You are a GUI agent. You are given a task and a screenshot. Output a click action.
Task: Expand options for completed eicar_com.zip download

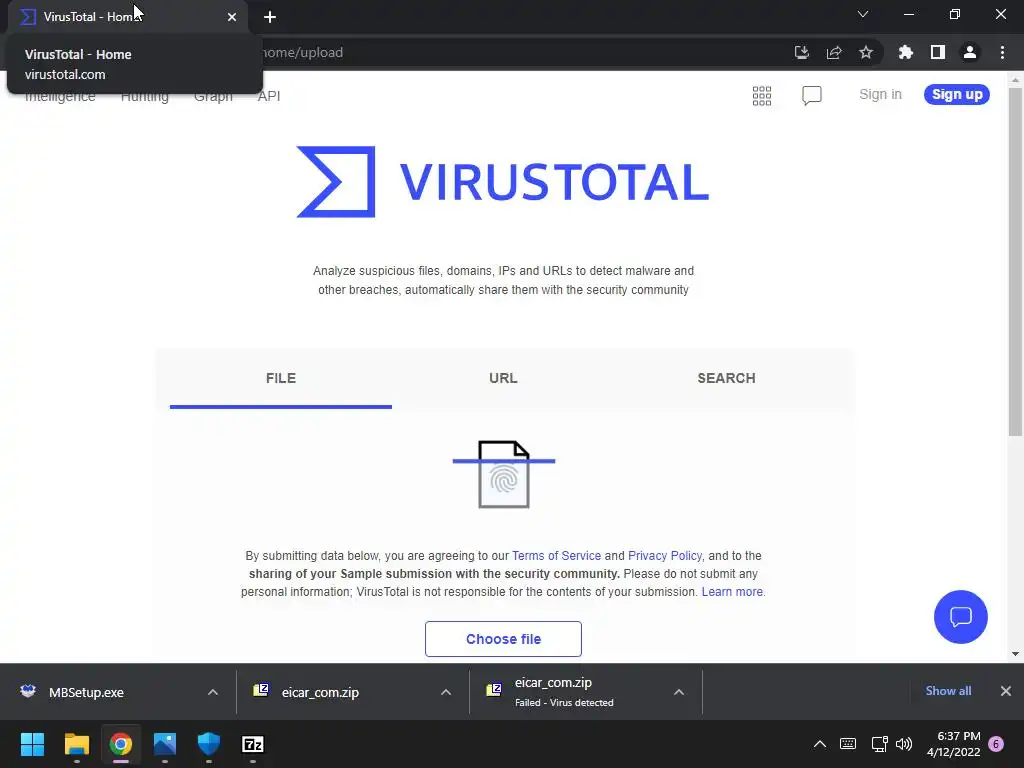tap(446, 692)
